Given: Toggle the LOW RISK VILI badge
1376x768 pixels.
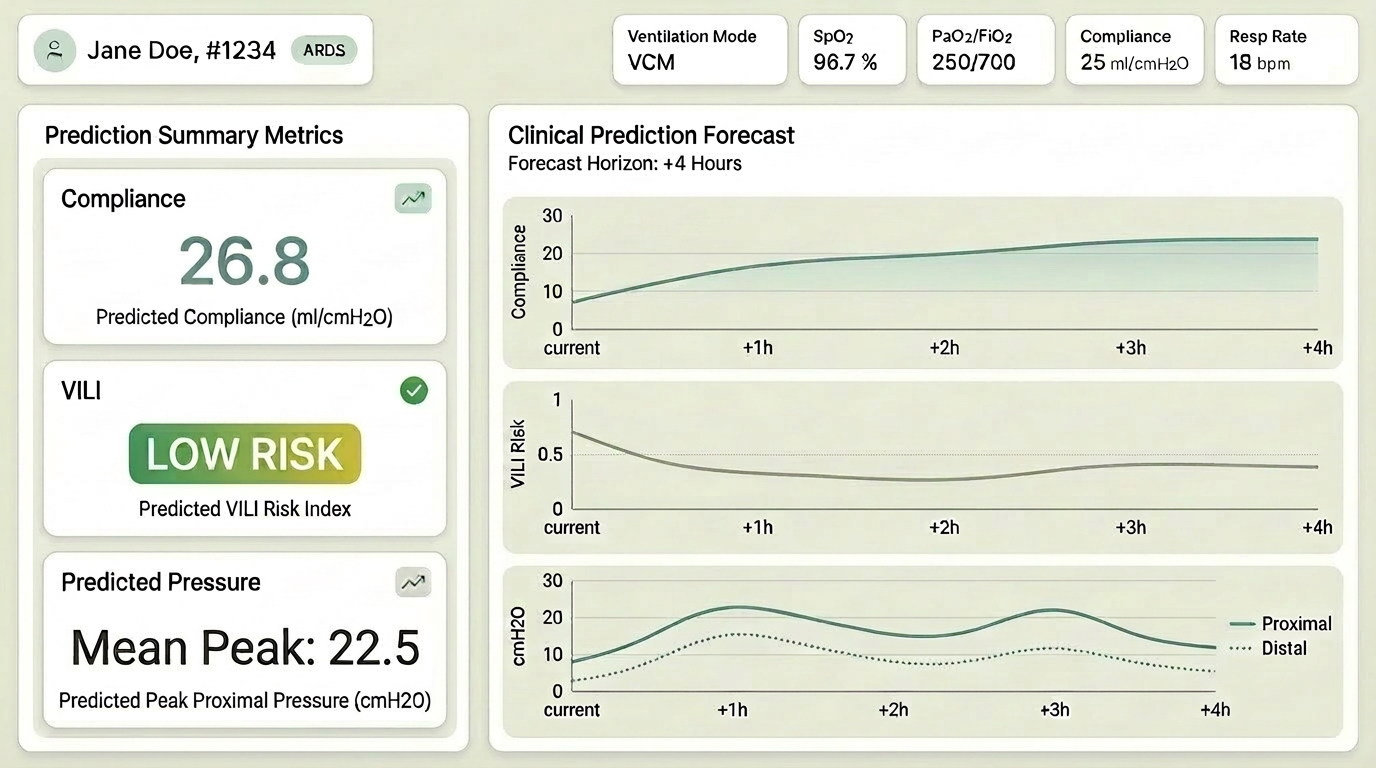Looking at the screenshot, I should pos(244,455).
